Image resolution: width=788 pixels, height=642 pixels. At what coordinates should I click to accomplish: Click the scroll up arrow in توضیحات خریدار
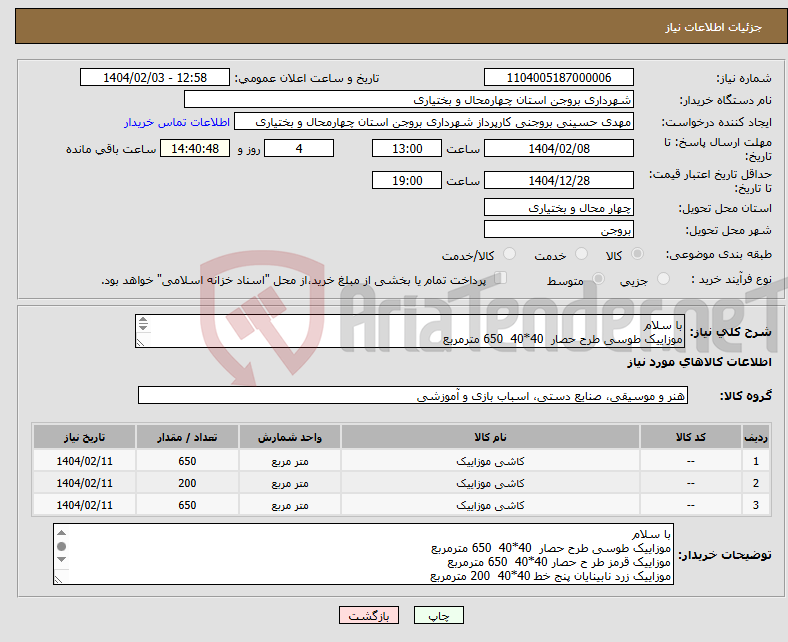[61, 533]
